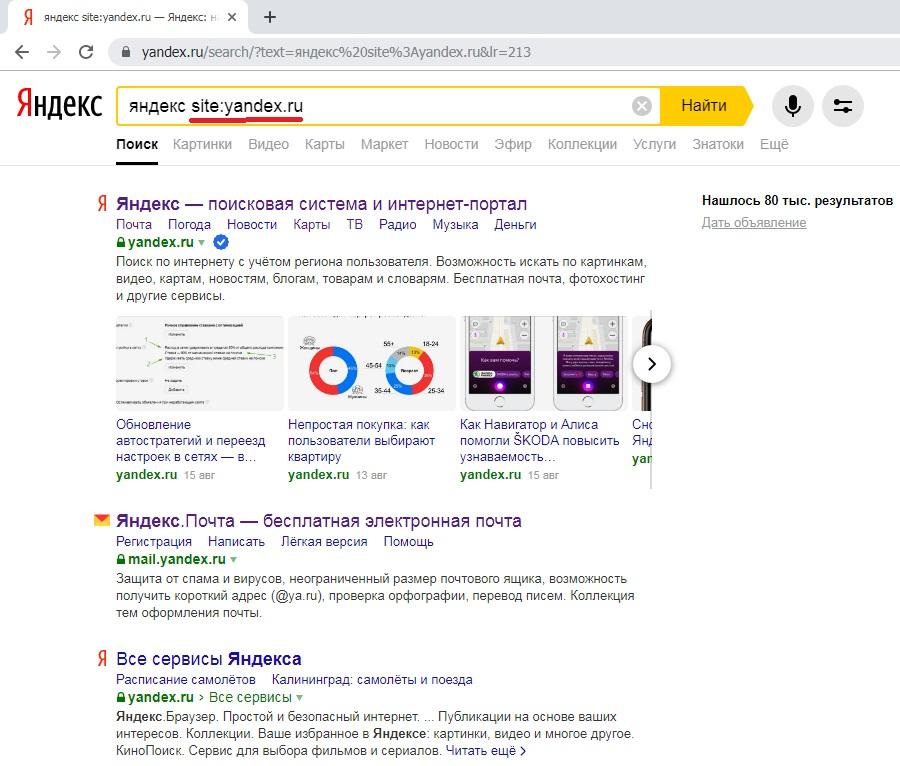Reload the page with refresh icon
This screenshot has width=900, height=766.
(86, 52)
